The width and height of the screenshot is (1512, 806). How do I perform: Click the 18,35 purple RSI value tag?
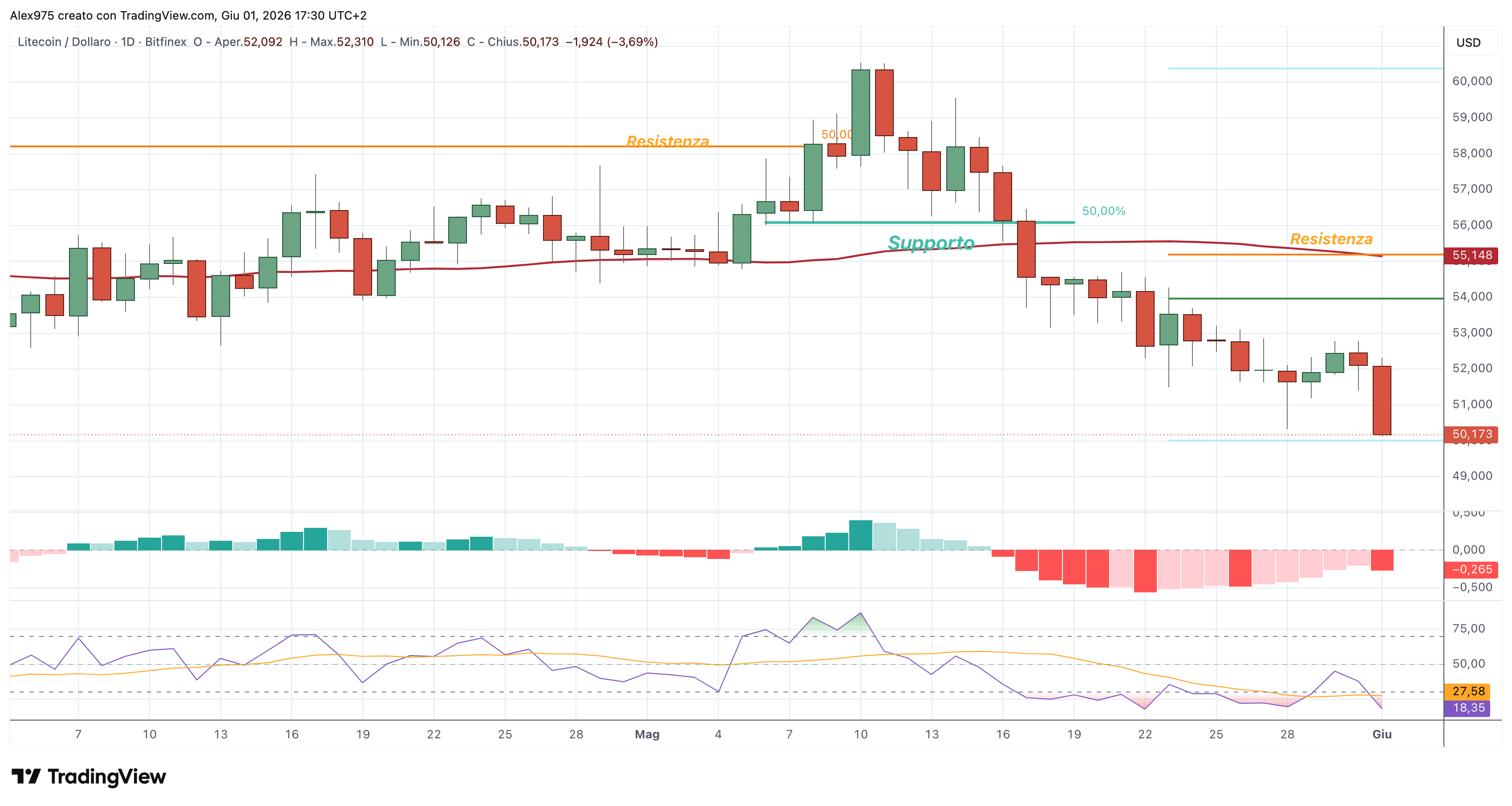(x=1467, y=708)
